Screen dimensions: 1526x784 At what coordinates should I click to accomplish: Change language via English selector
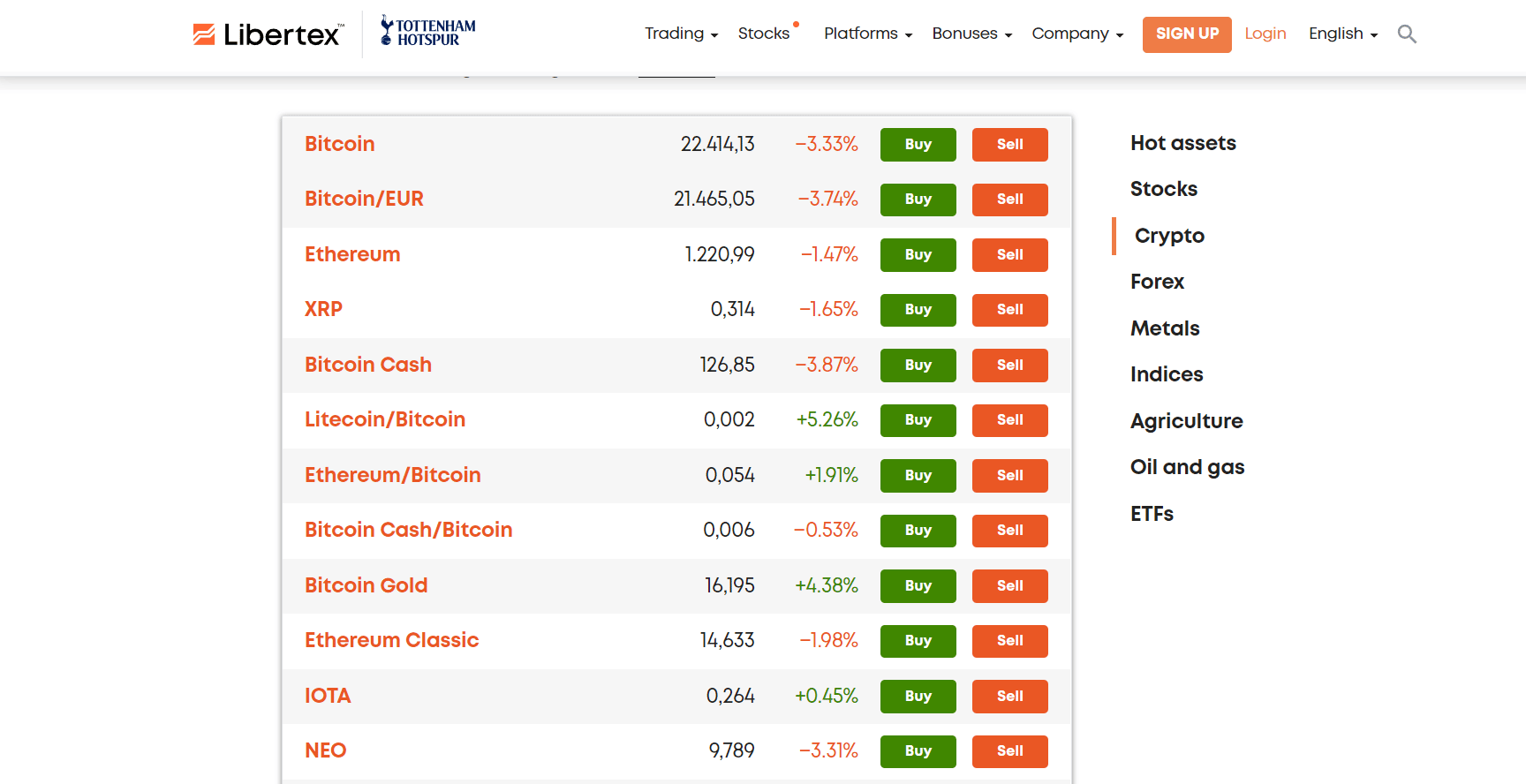point(1342,34)
